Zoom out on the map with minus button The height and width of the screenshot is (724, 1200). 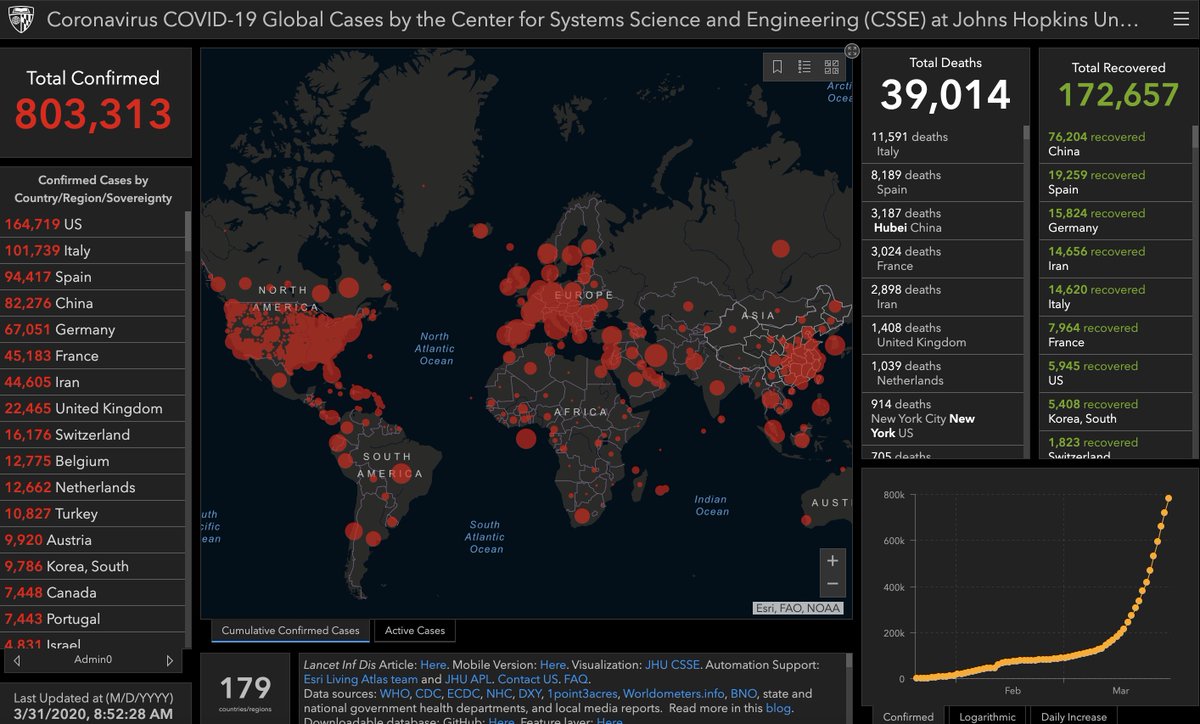pos(832,584)
